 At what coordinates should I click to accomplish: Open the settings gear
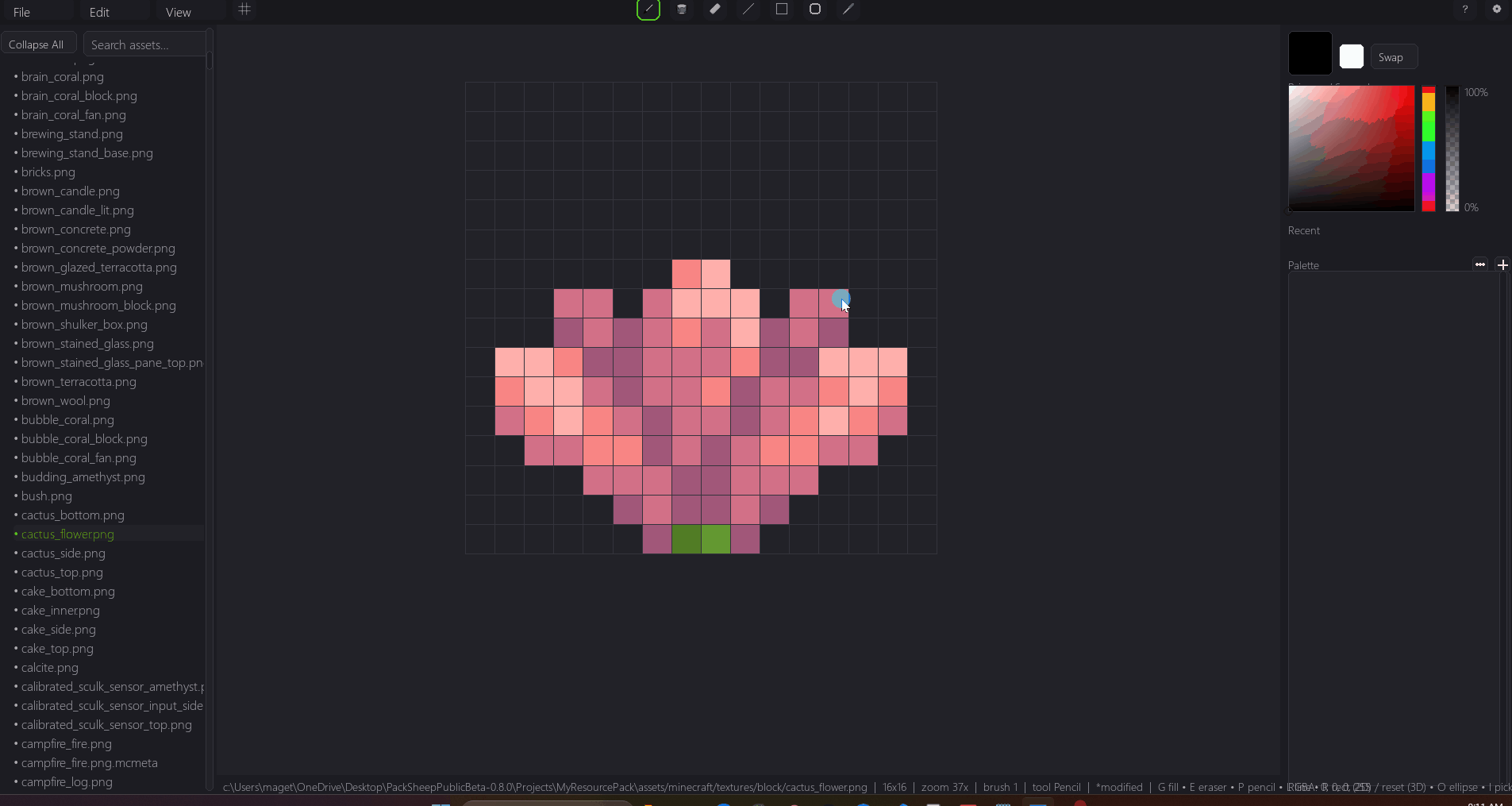tap(1497, 10)
